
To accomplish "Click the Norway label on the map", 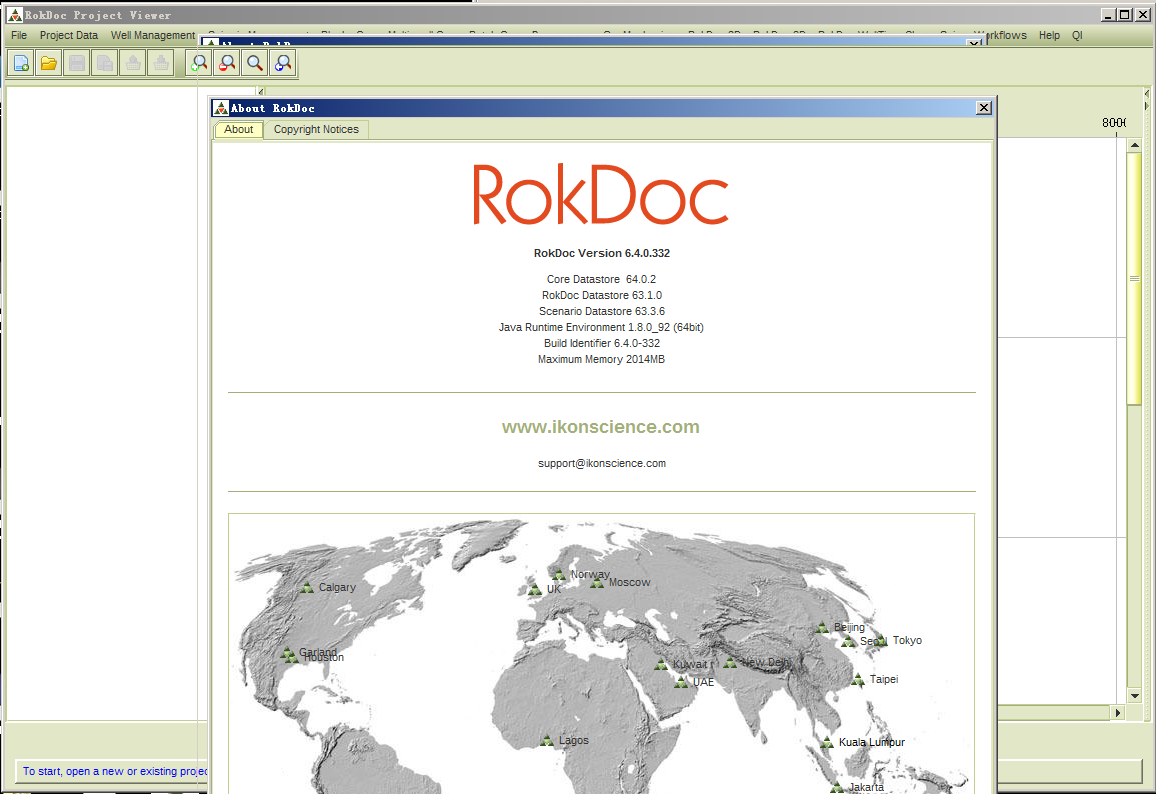I will (590, 574).
